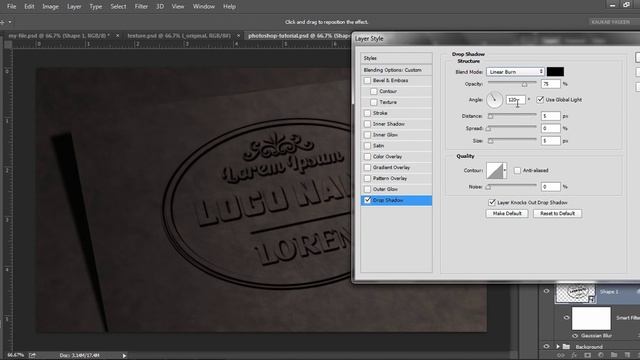
Task: Click the status bar export icon
Action: [32, 355]
